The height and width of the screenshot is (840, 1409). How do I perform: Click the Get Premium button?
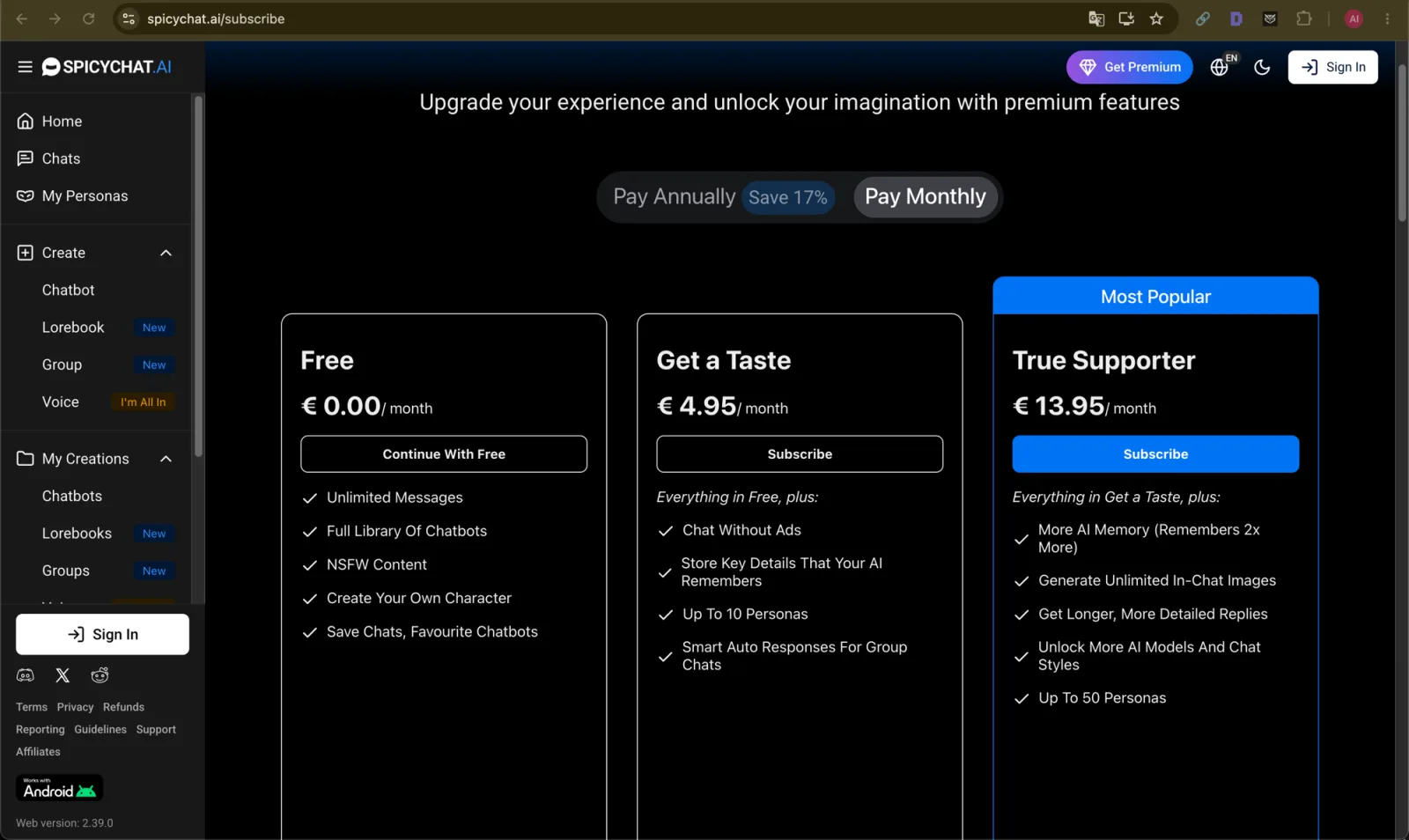click(1129, 67)
